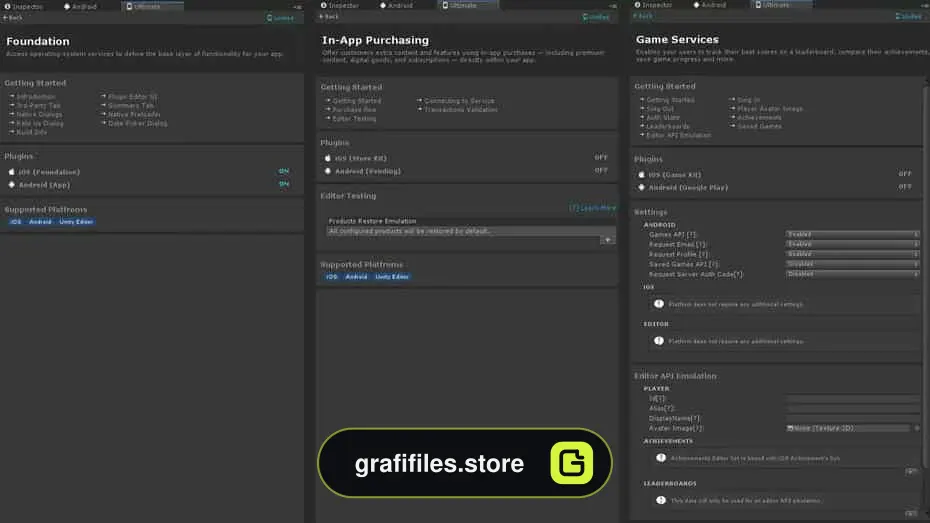930x523 pixels.
Task: Click the info icon in the Achievements section
Action: (x=661, y=458)
